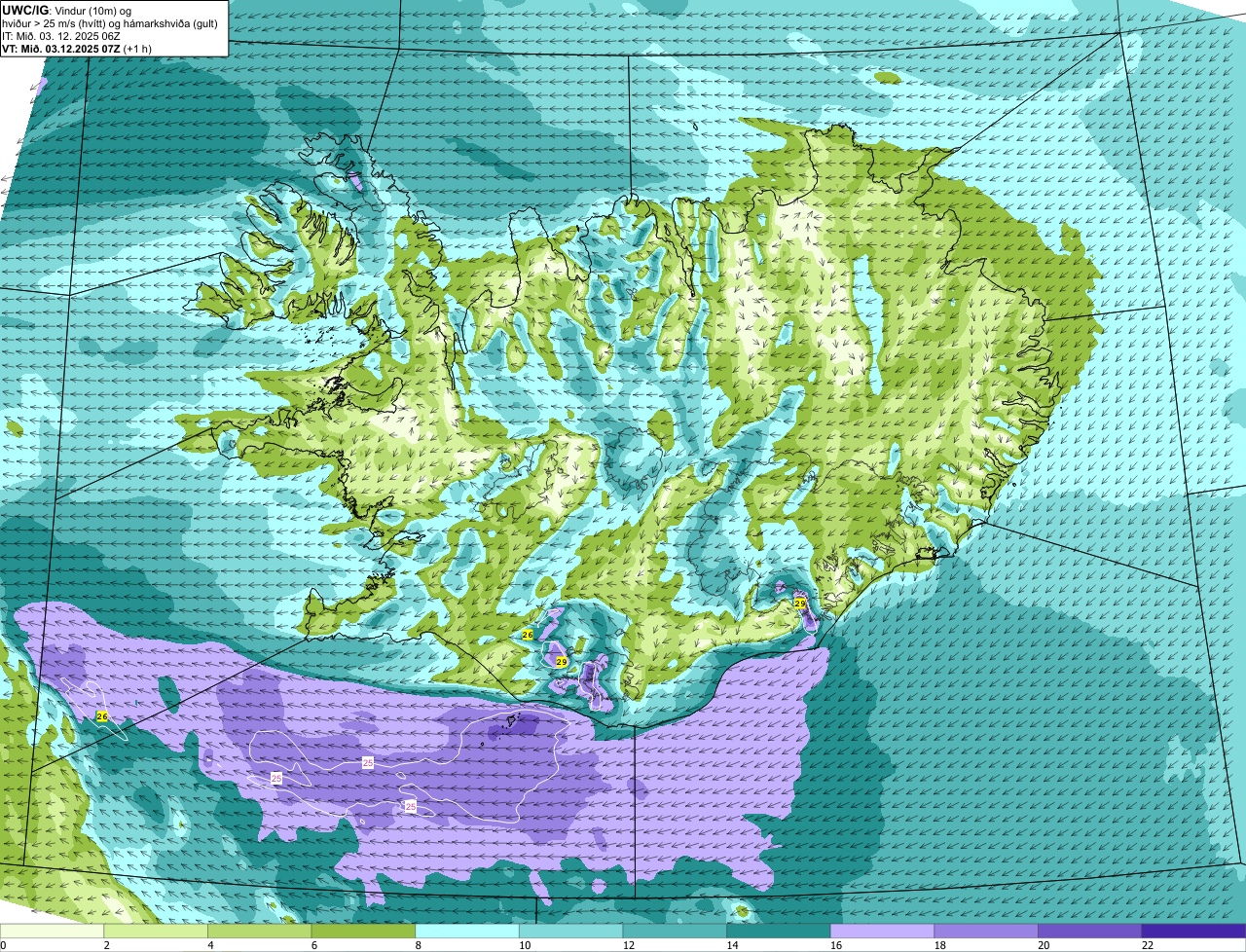The image size is (1246, 952).
Task: Click the legend scale value "18"
Action: click(x=939, y=945)
